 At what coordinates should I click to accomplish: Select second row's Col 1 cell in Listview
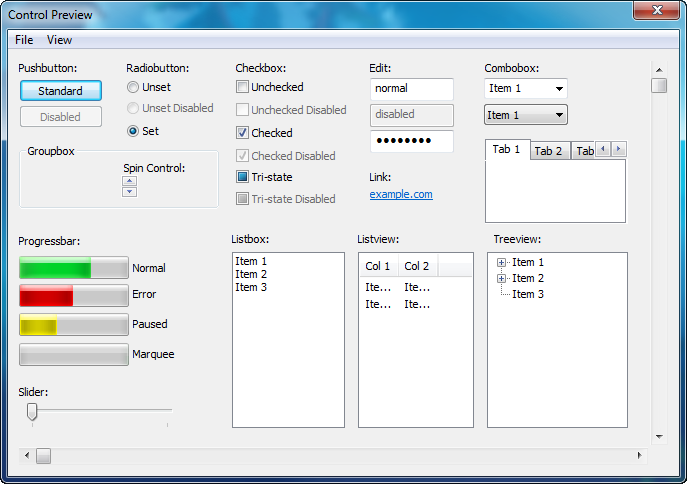[378, 304]
